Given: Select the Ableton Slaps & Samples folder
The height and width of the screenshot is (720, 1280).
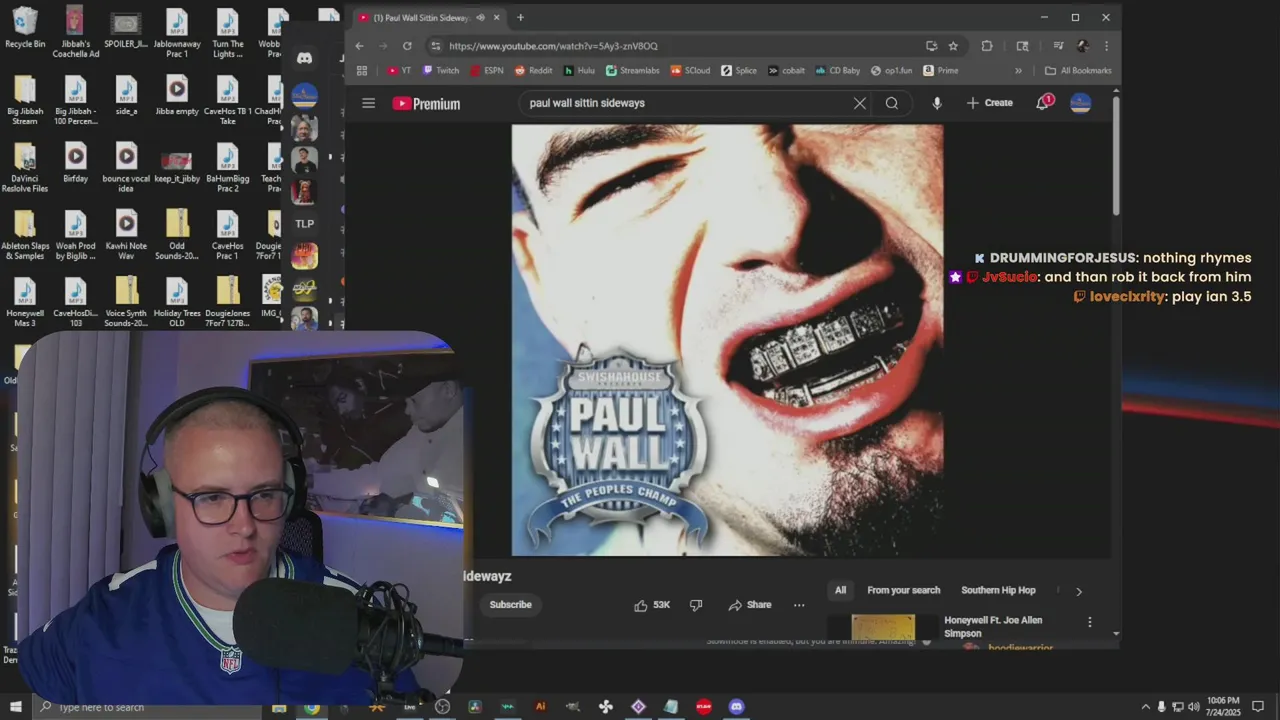Looking at the screenshot, I should coord(25,236).
